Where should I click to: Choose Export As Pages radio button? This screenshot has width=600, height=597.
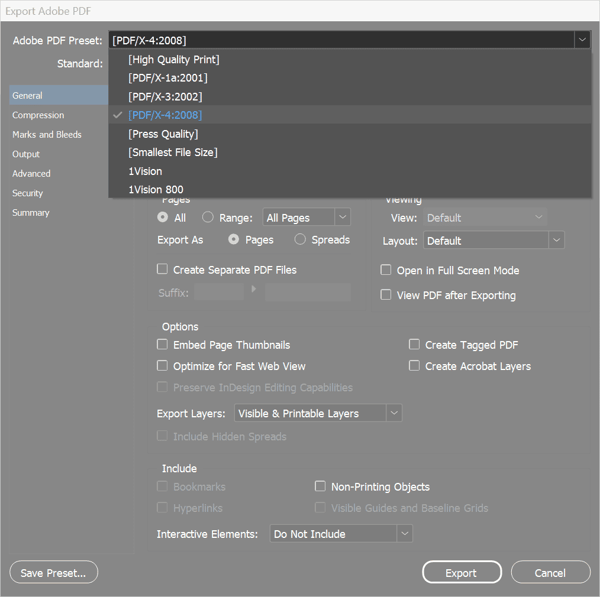coord(233,240)
